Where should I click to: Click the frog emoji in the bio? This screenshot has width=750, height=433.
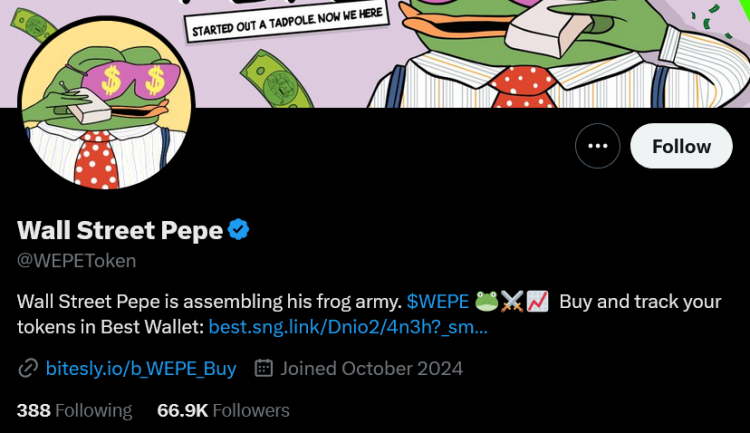(x=487, y=301)
